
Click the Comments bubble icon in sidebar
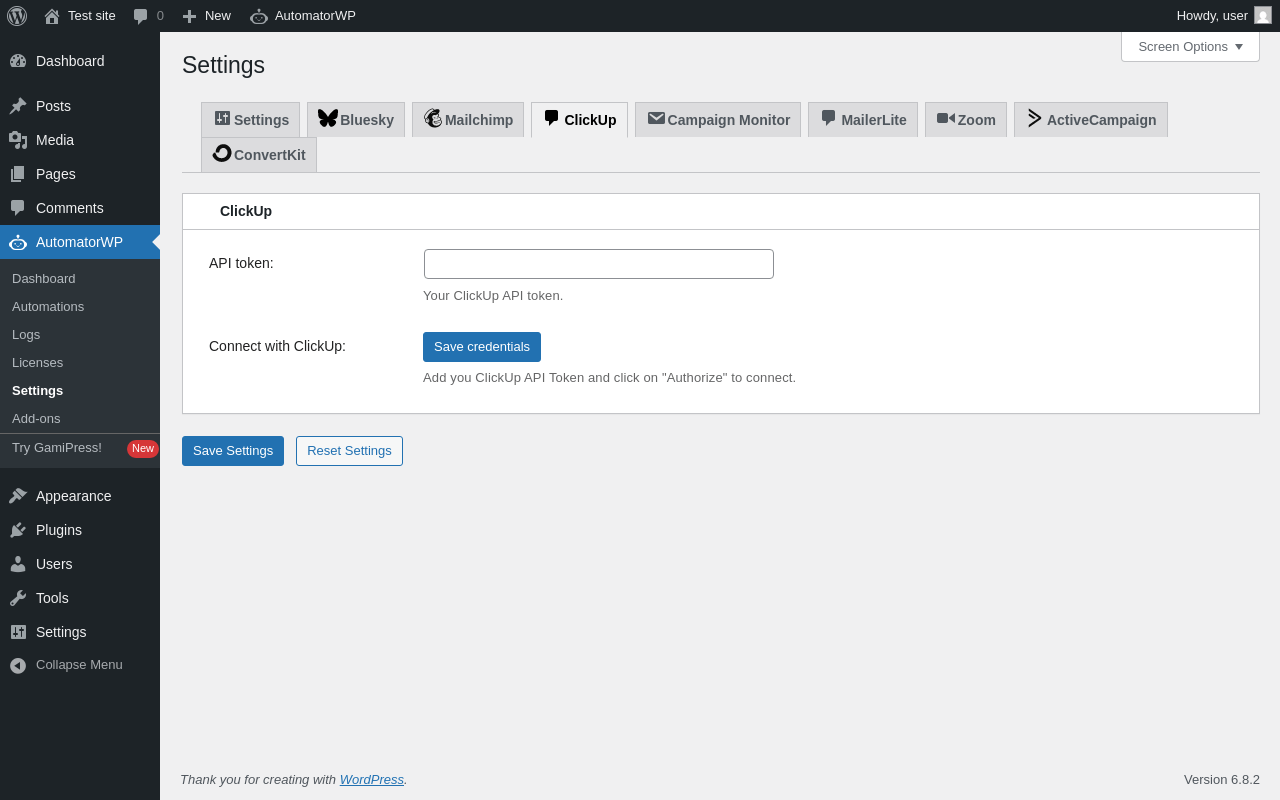click(x=18, y=208)
